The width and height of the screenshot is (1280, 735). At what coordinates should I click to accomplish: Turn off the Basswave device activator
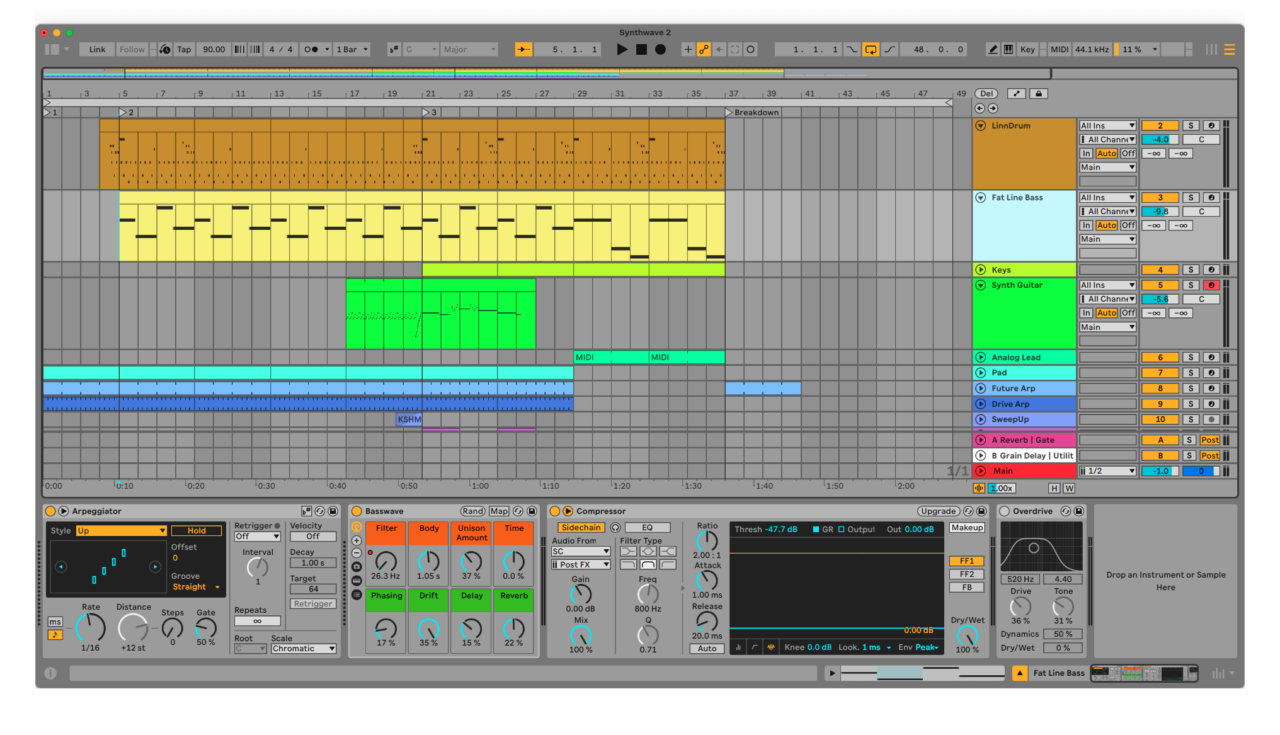(x=356, y=511)
